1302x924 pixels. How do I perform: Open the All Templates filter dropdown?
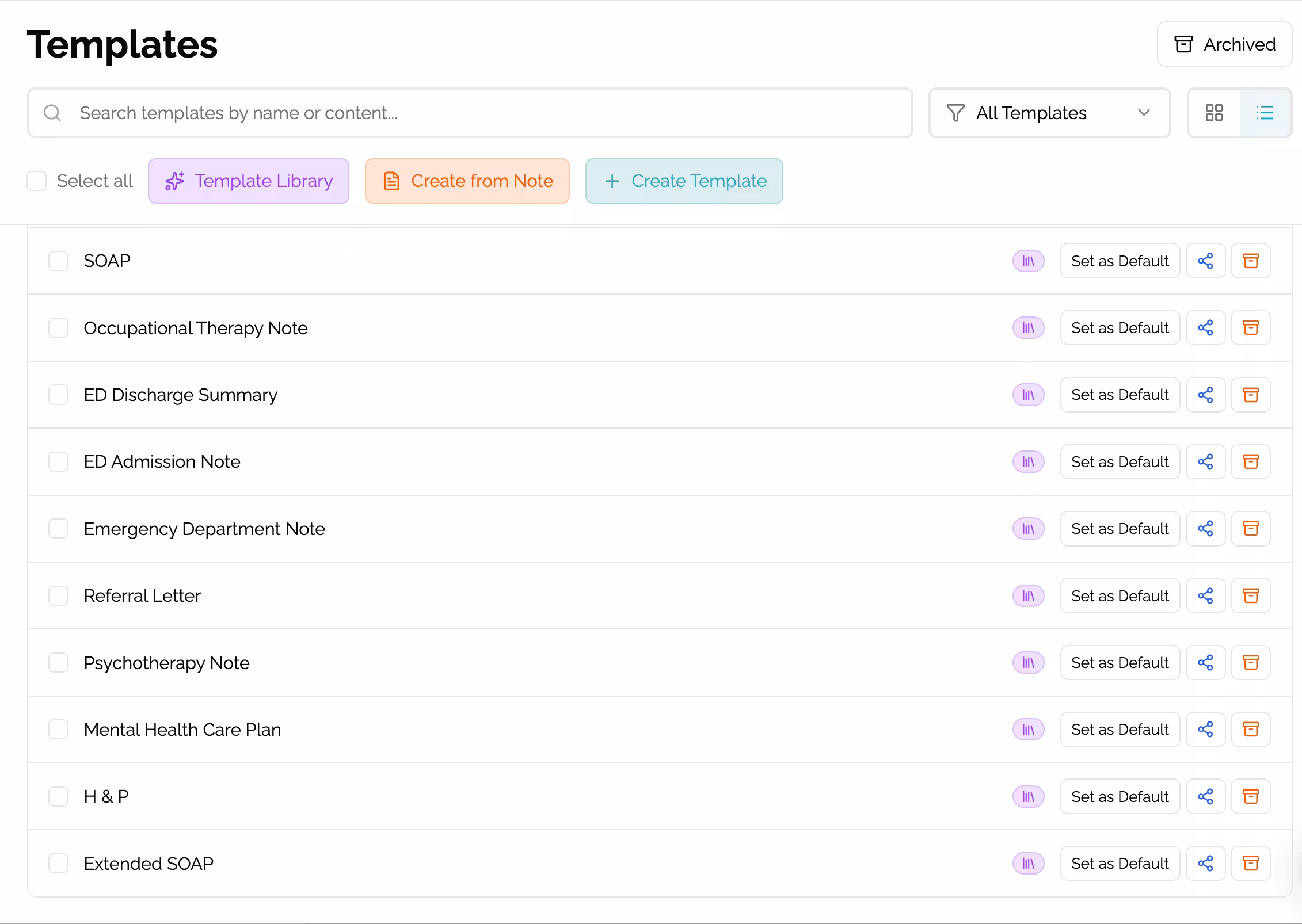tap(1049, 113)
